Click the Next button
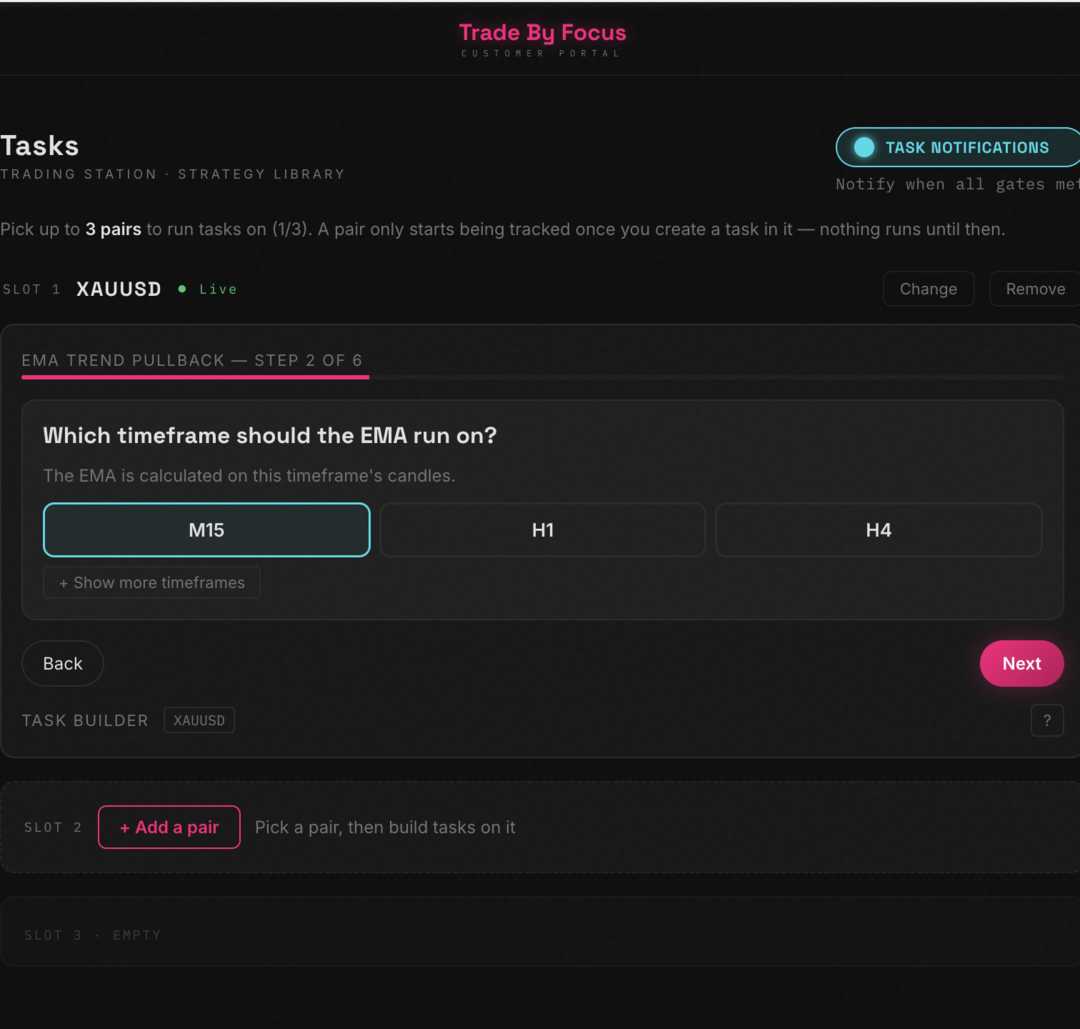This screenshot has width=1080, height=1029. (1021, 663)
